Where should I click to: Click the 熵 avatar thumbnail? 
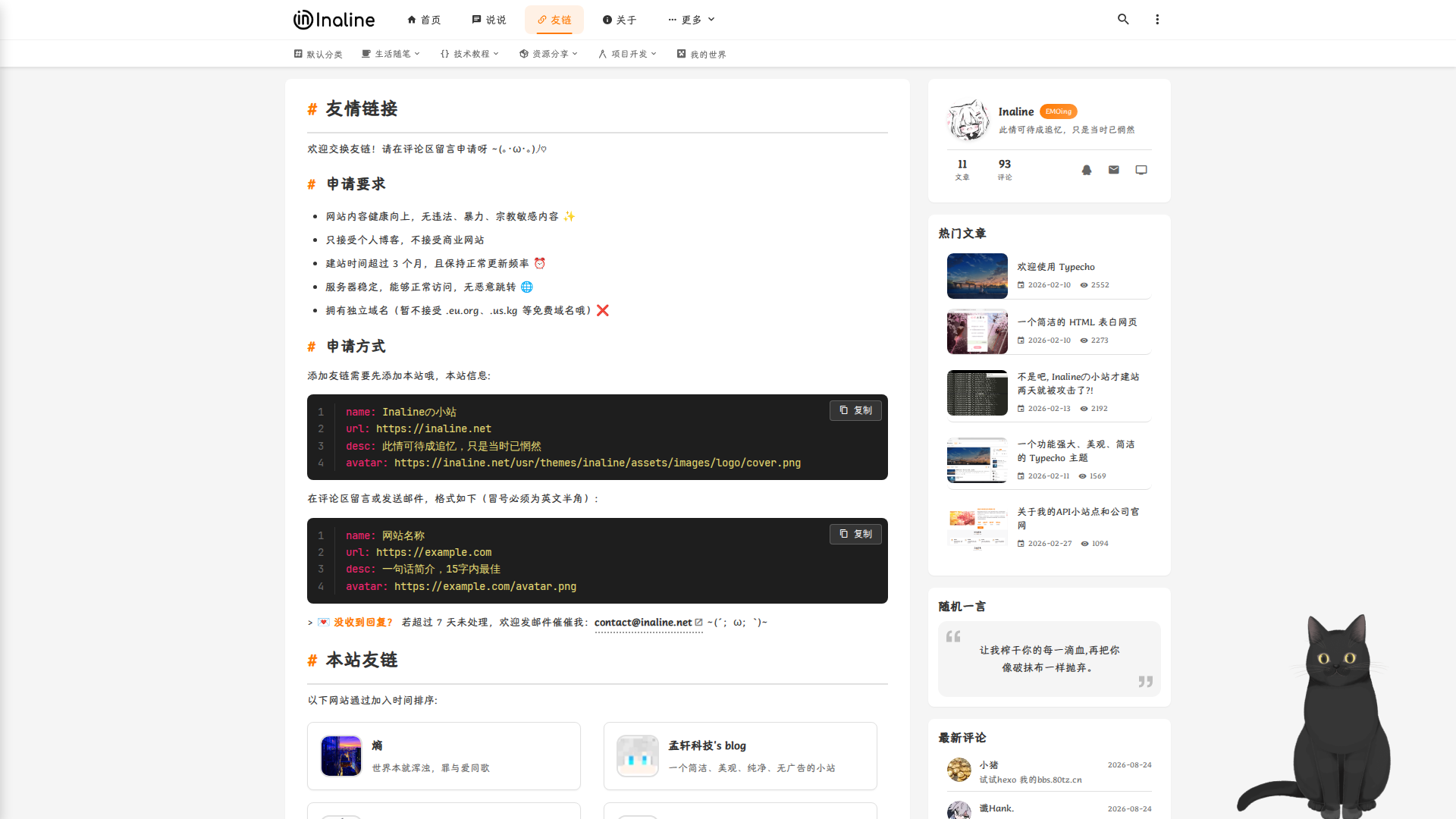pyautogui.click(x=341, y=756)
